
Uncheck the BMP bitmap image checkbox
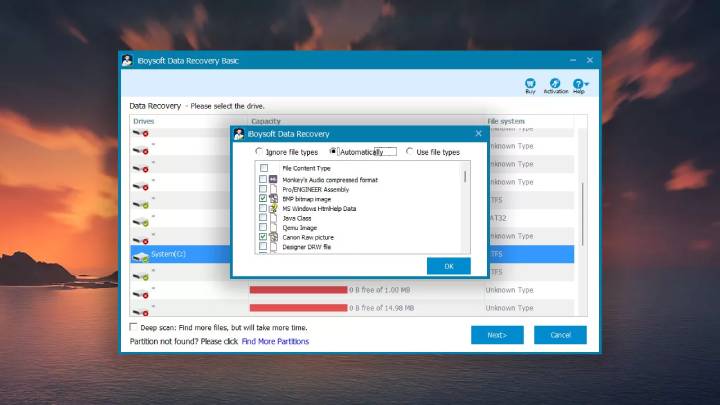click(x=263, y=198)
